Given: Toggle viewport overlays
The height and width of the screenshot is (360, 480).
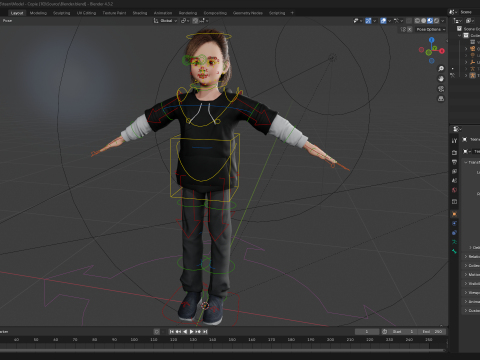Looking at the screenshot, I should click(383, 21).
